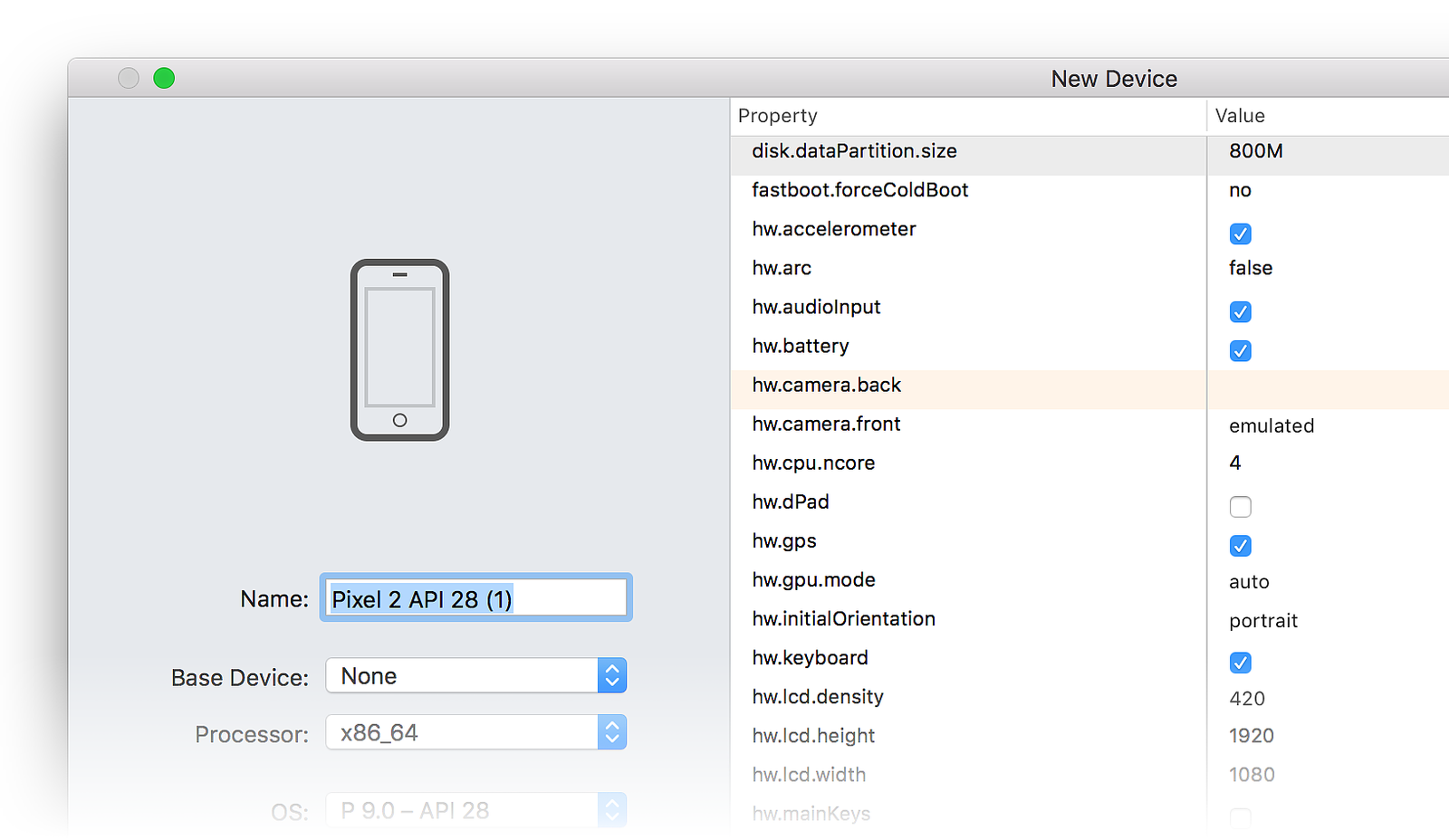Uncheck hw.gps to disable GPS
Screen dimensions: 1449x840
click(x=1240, y=546)
